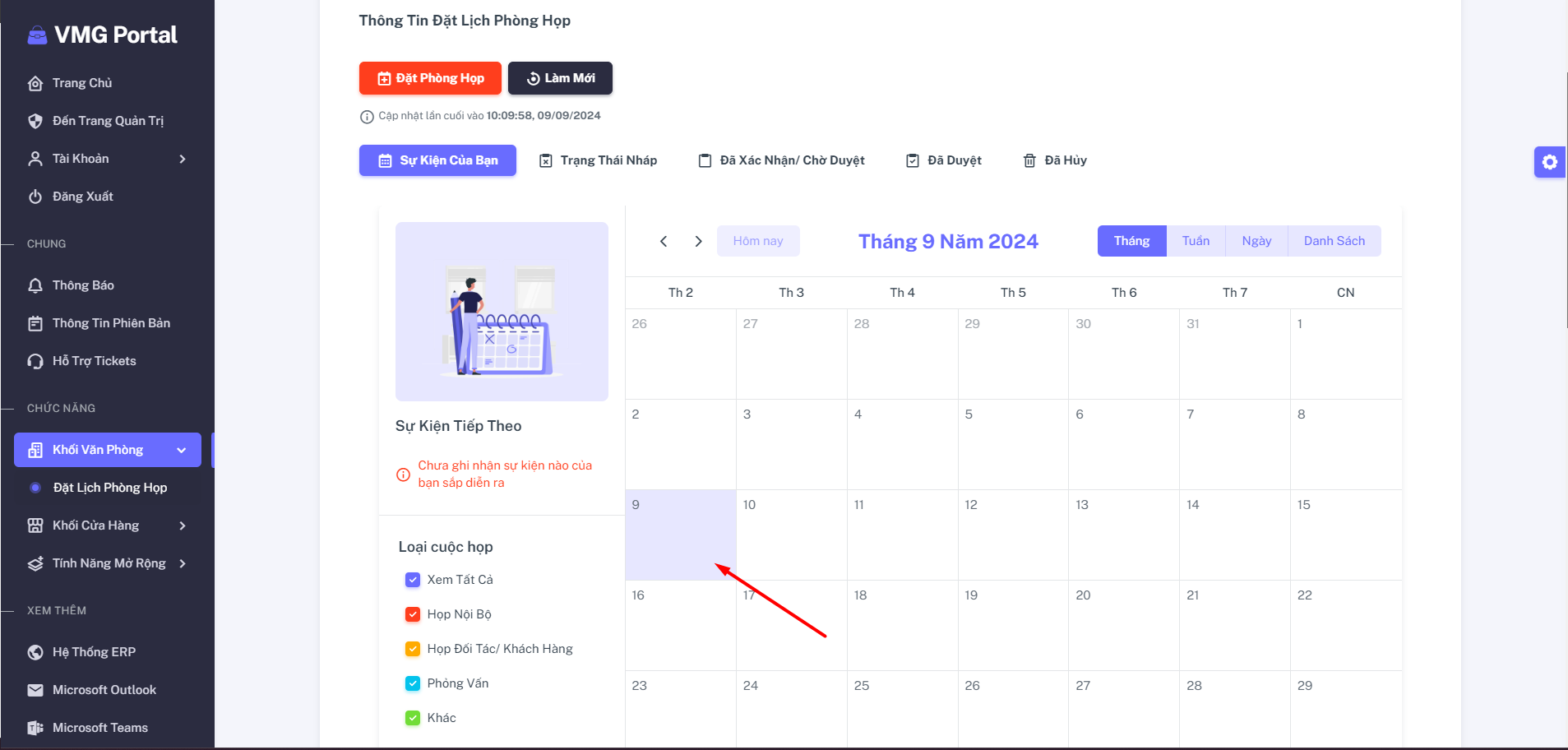This screenshot has height=750, width=1568.
Task: Switch to Tuần view
Action: (1196, 241)
